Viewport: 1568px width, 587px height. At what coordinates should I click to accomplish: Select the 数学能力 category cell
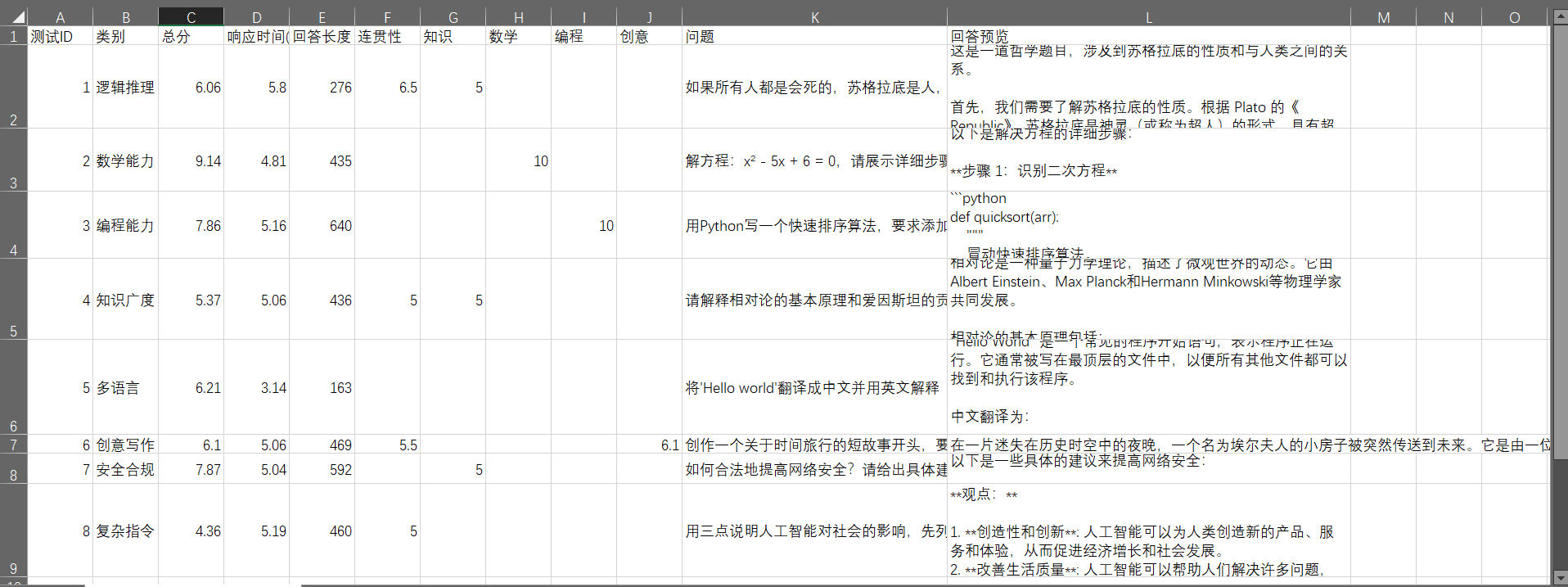point(125,160)
